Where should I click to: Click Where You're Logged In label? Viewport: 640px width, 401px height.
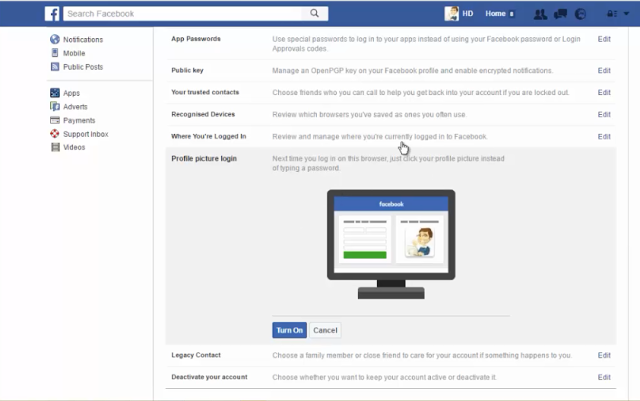(209, 136)
